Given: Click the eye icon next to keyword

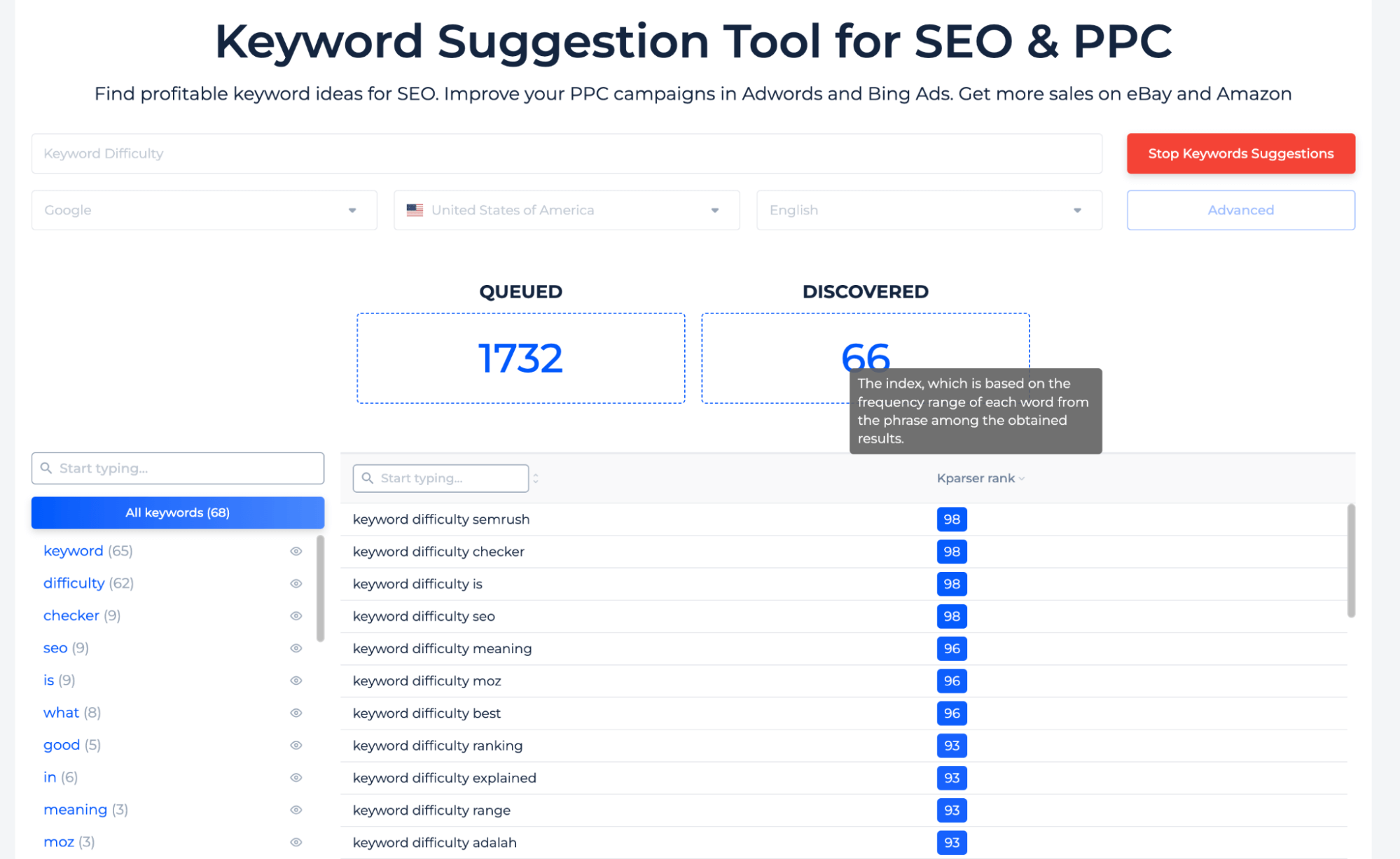Looking at the screenshot, I should pyautogui.click(x=297, y=551).
